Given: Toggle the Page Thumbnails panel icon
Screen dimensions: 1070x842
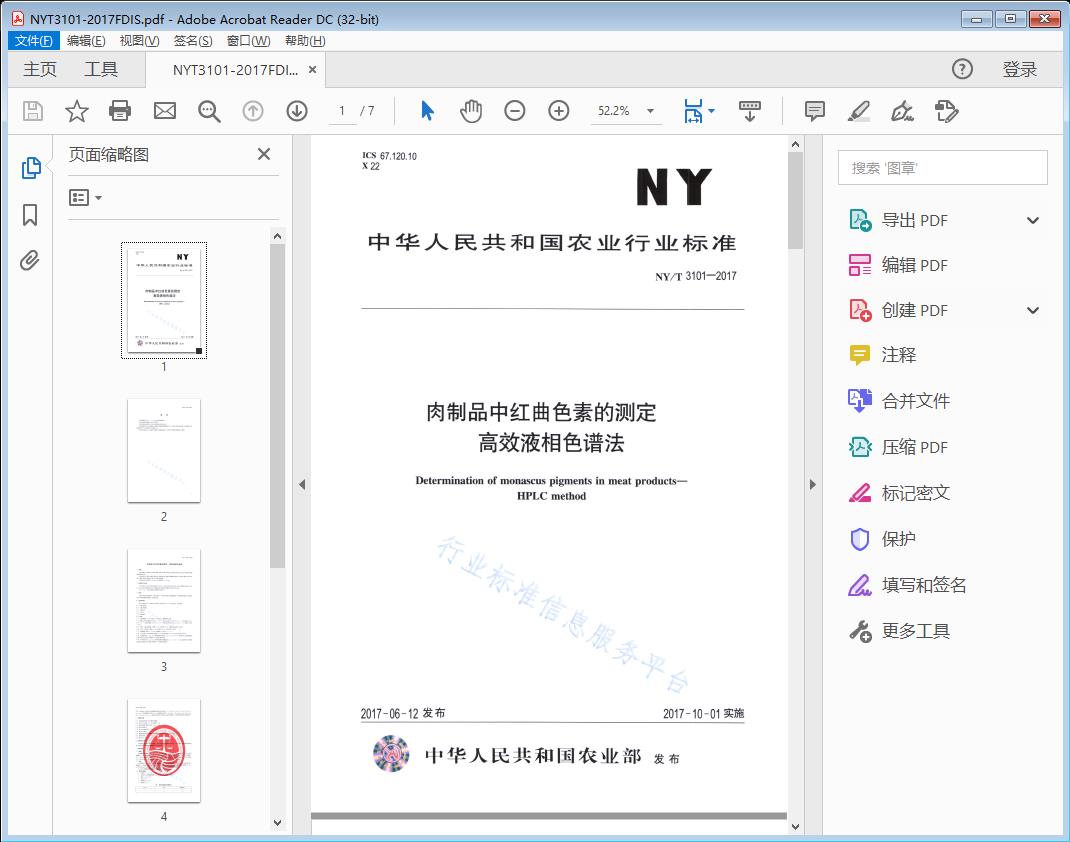Looking at the screenshot, I should tap(30, 168).
